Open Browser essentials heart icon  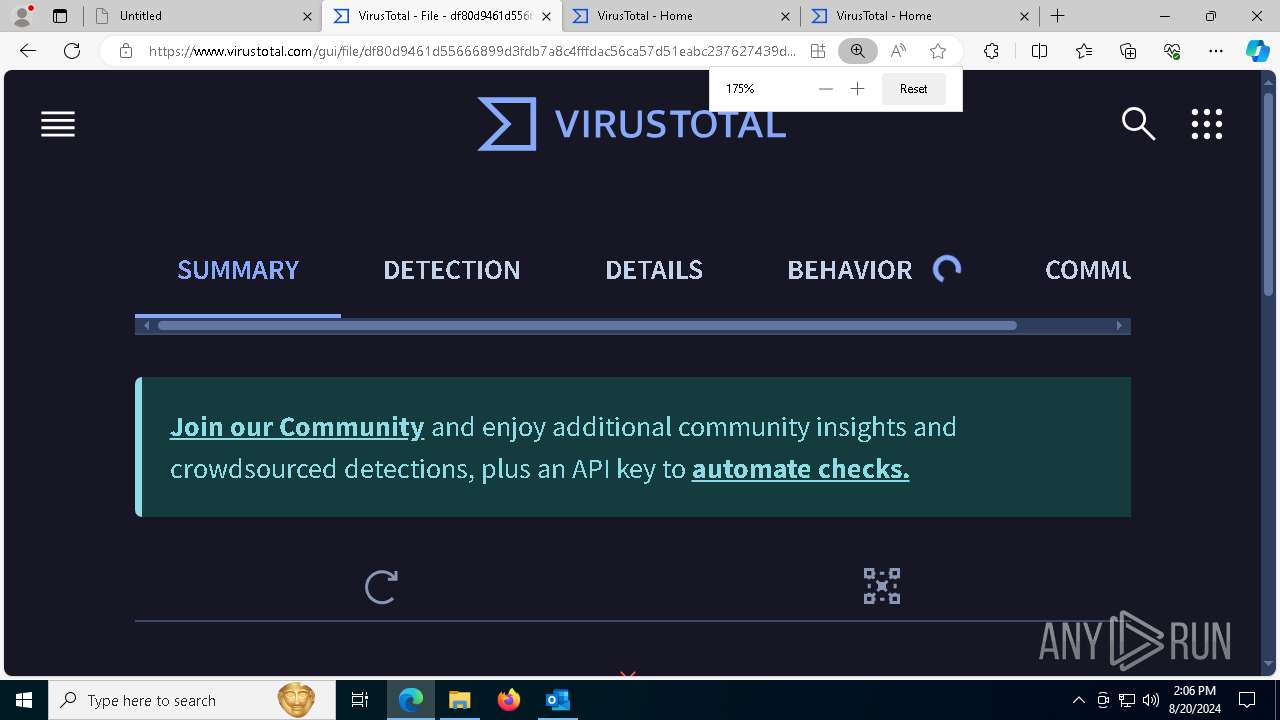tap(1172, 51)
